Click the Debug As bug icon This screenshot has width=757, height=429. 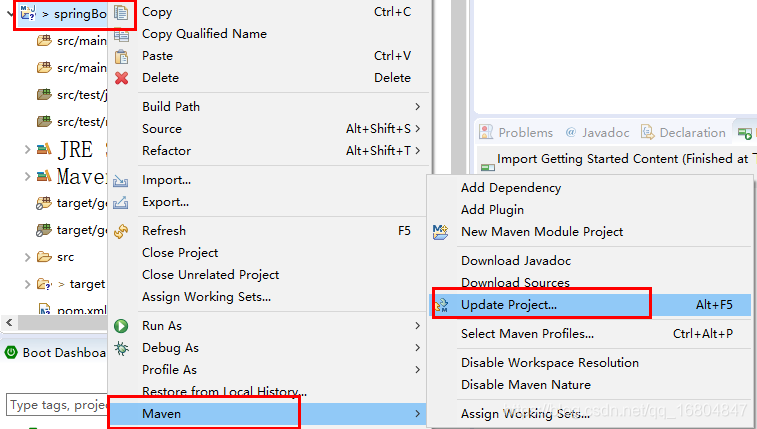pyautogui.click(x=121, y=348)
